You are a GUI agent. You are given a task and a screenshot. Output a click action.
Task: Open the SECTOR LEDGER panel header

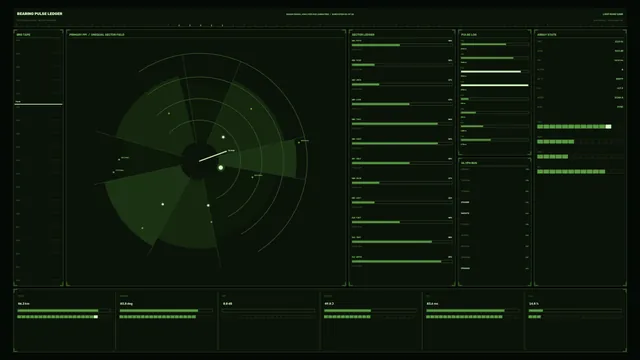[363, 35]
